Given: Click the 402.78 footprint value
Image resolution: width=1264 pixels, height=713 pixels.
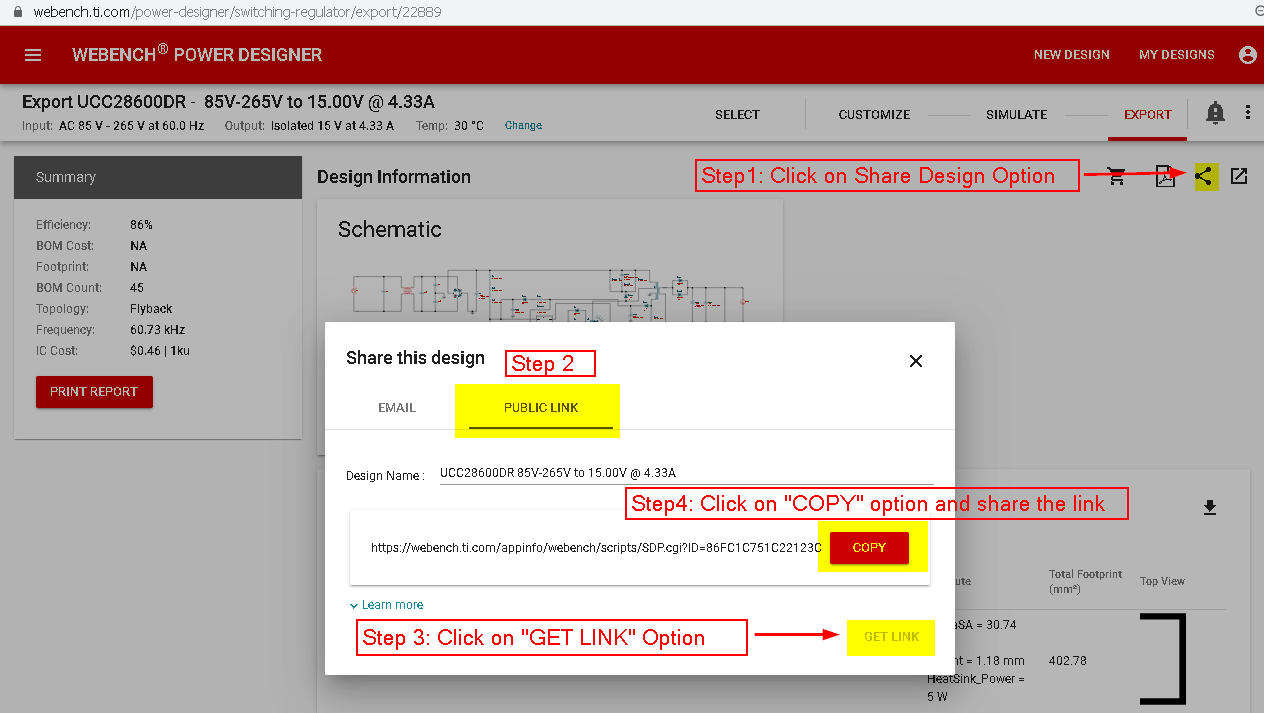Looking at the screenshot, I should click(1068, 661).
